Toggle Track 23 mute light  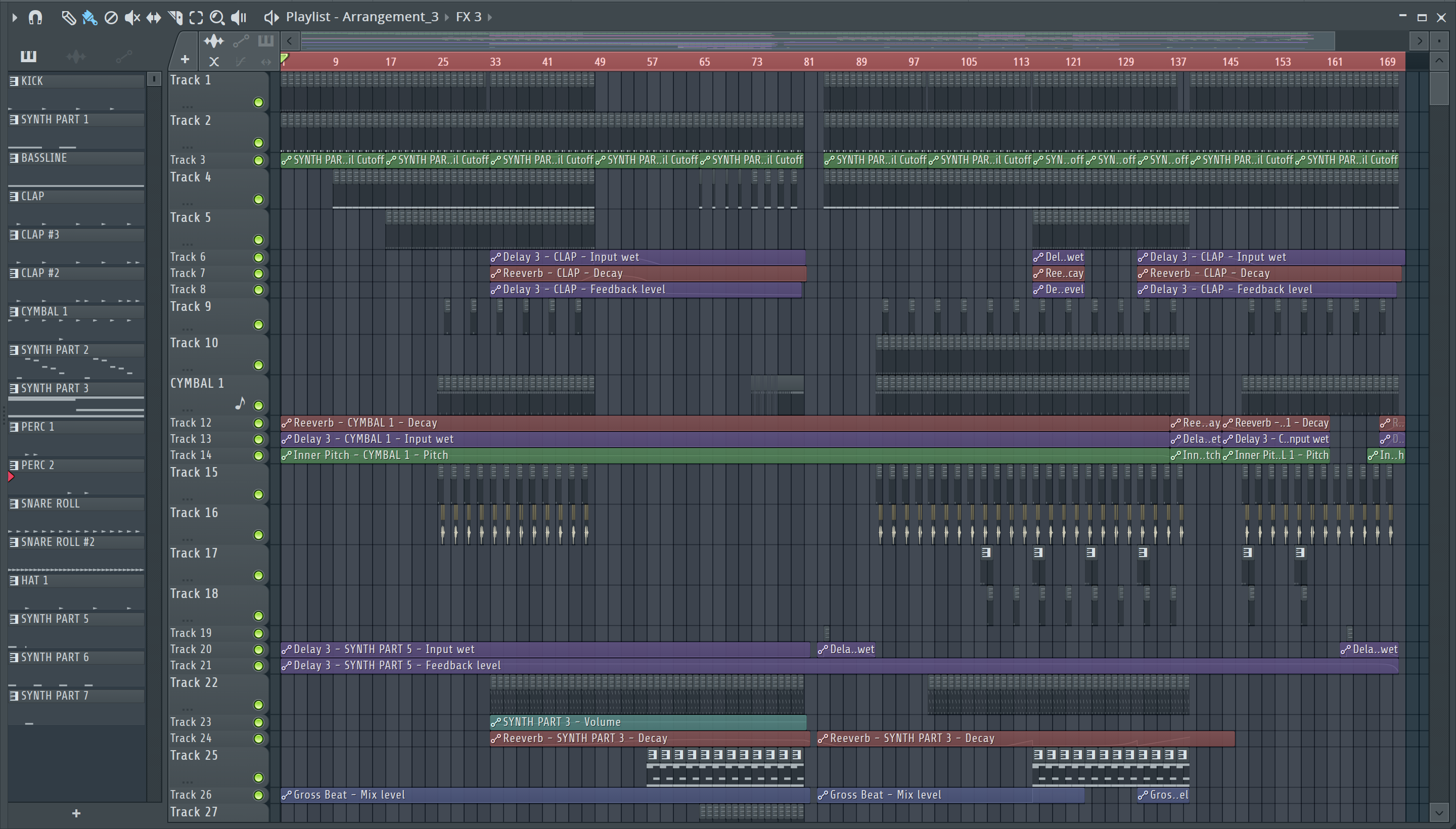point(258,722)
